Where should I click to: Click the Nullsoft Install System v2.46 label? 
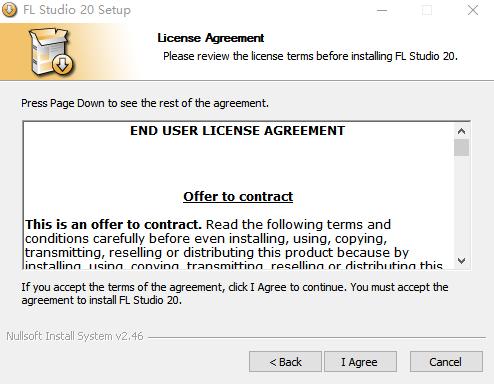pyautogui.click(x=75, y=336)
